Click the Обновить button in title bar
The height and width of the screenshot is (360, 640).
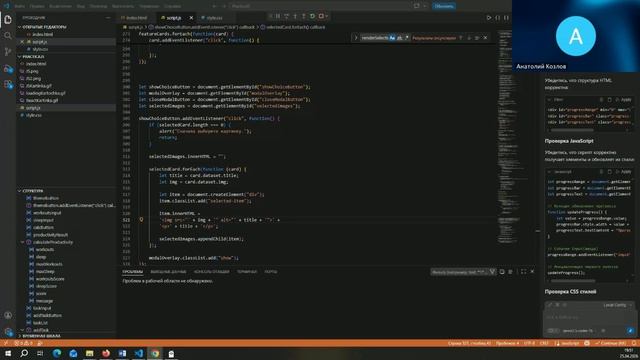click(x=444, y=6)
